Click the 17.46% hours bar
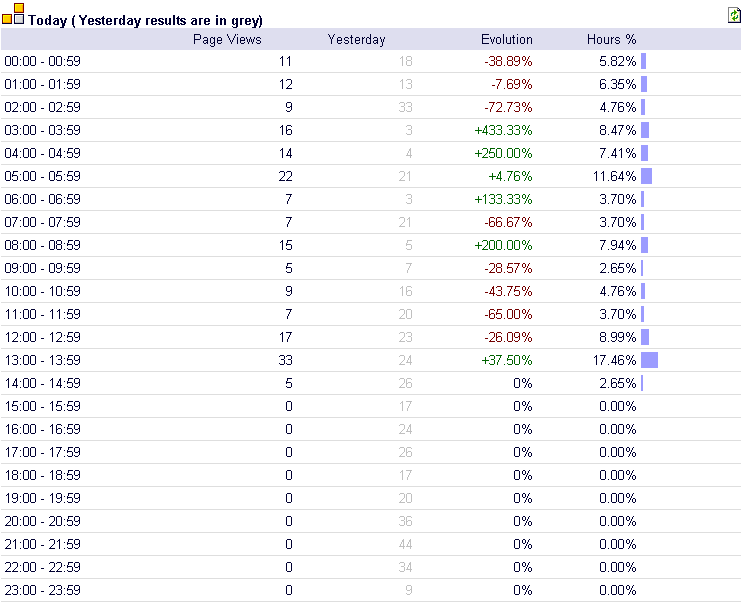 (649, 360)
